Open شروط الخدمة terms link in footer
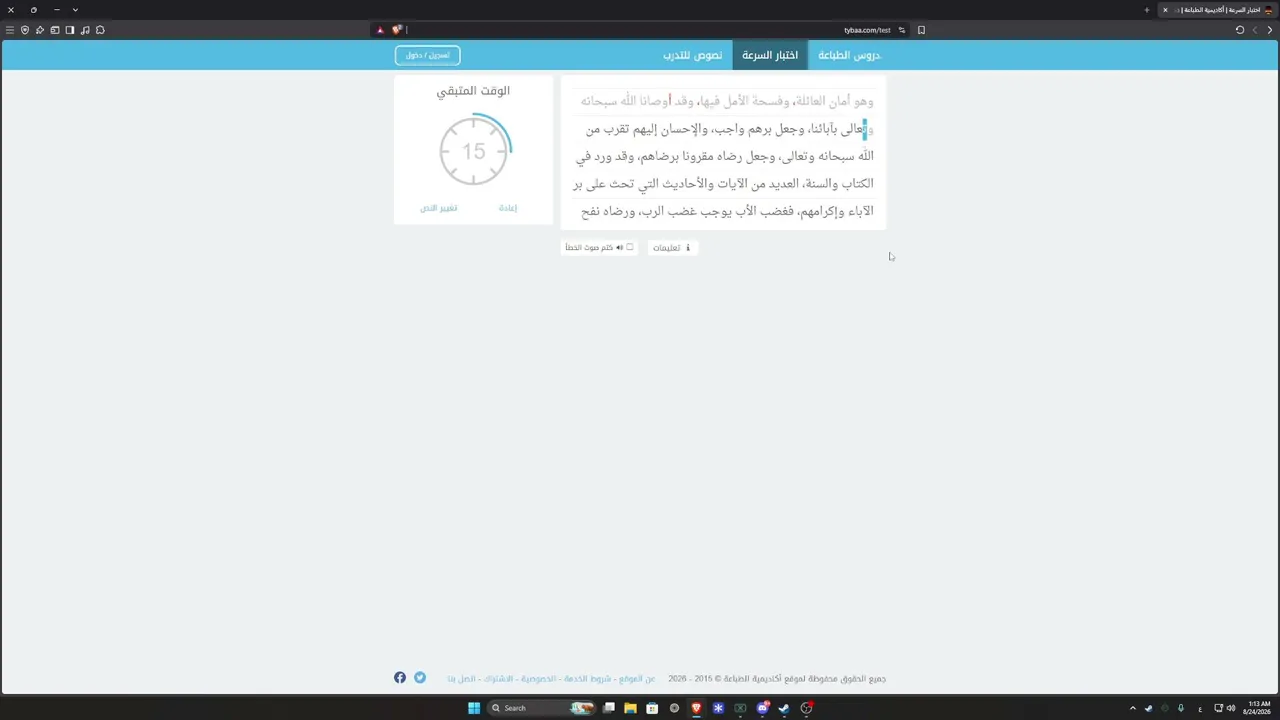 (588, 679)
